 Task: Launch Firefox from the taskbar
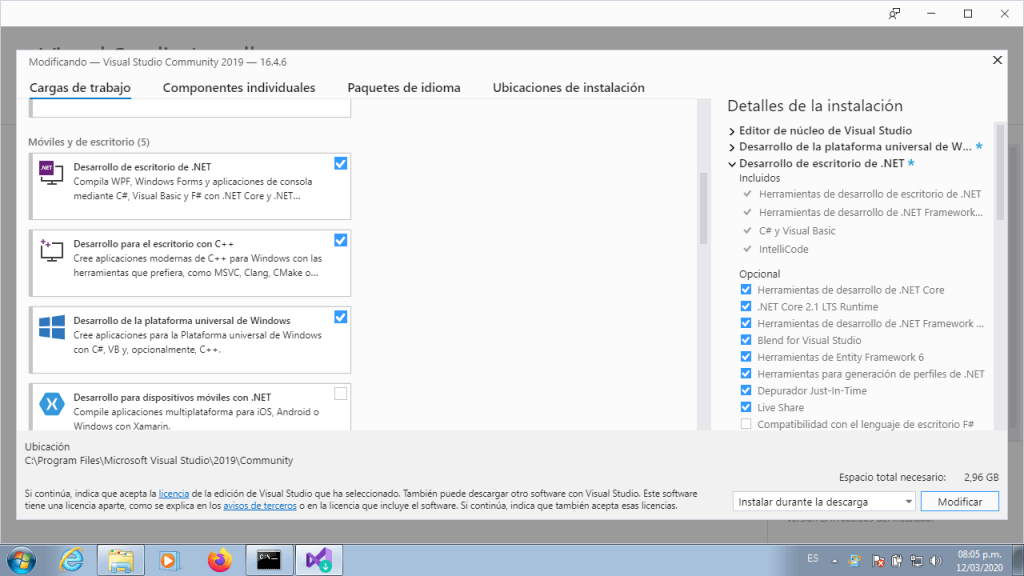[x=219, y=559]
